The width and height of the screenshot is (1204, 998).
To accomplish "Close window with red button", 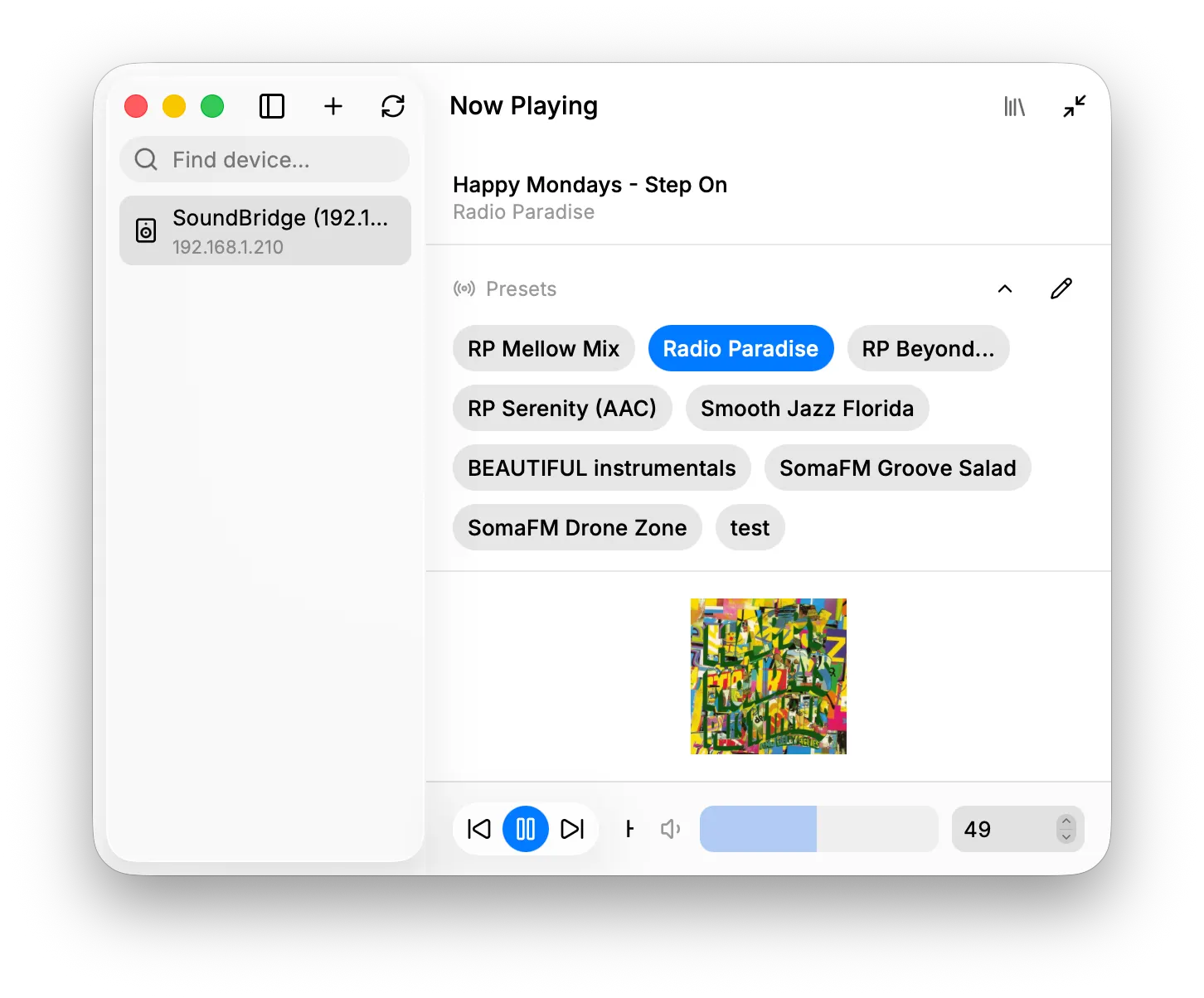I will tap(136, 106).
